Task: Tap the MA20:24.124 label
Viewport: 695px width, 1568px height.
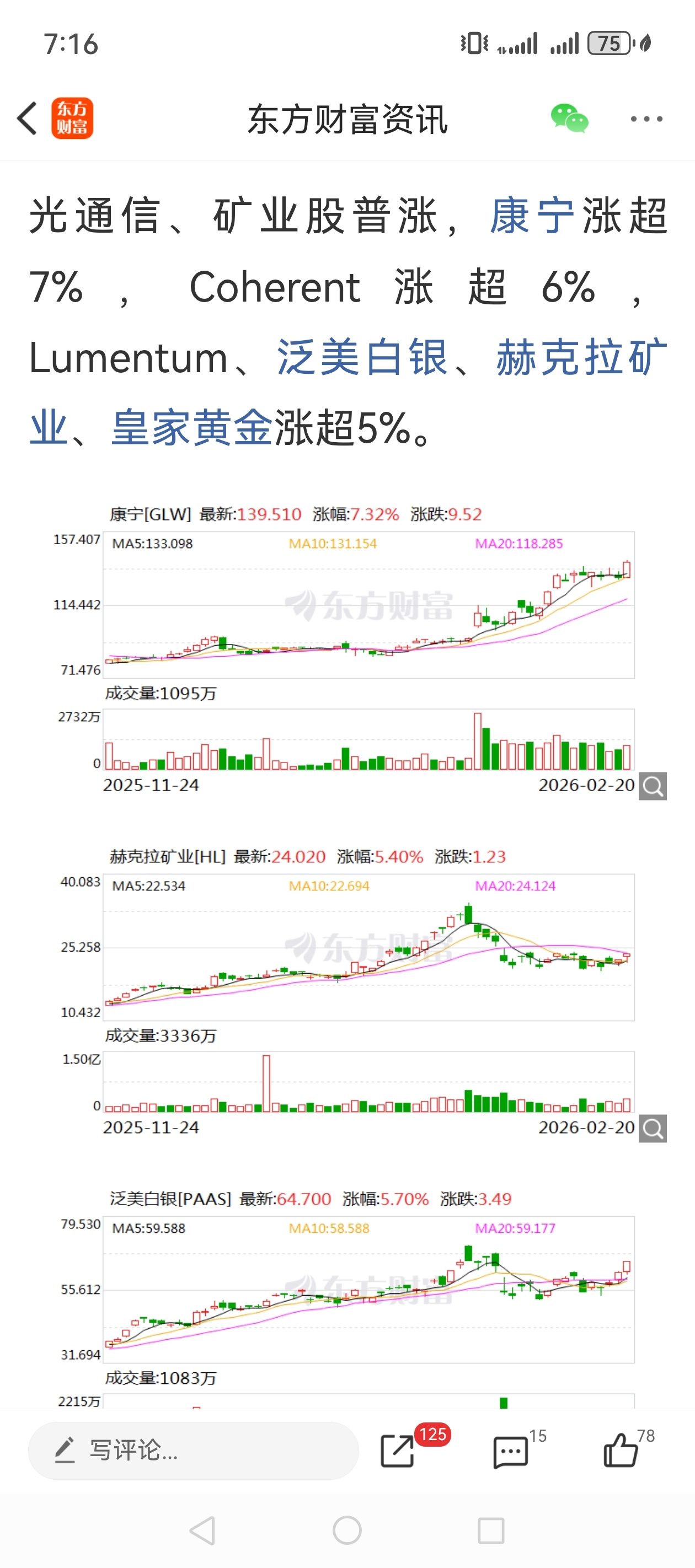Action: [x=515, y=885]
